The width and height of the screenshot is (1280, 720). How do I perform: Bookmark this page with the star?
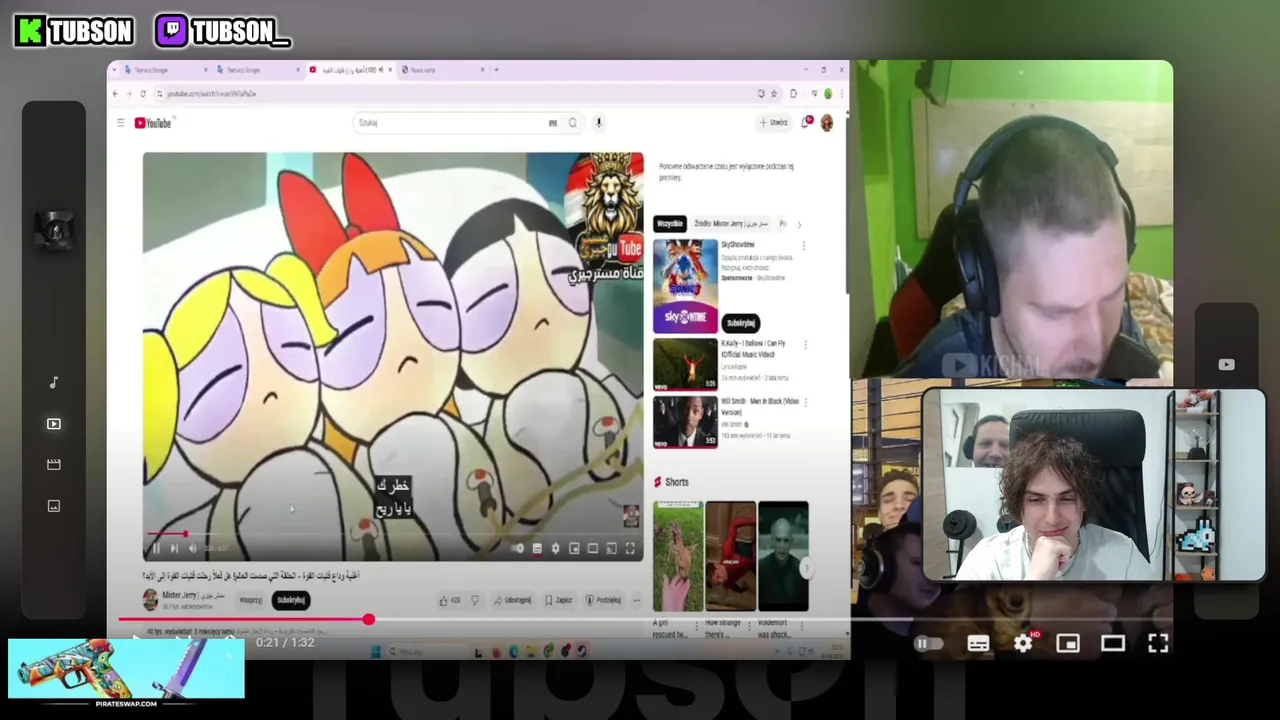[x=773, y=94]
